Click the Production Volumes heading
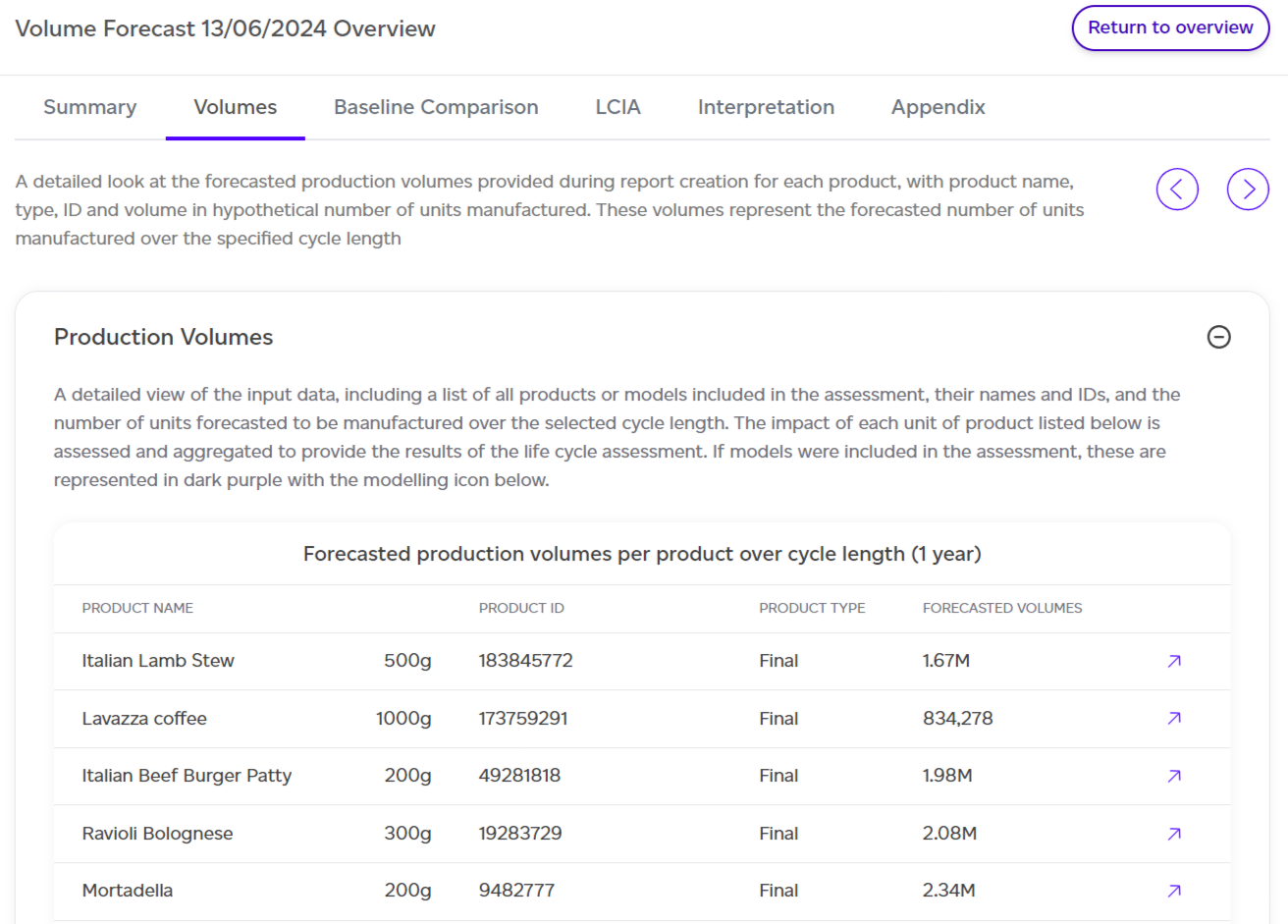This screenshot has height=924, width=1288. tap(164, 337)
